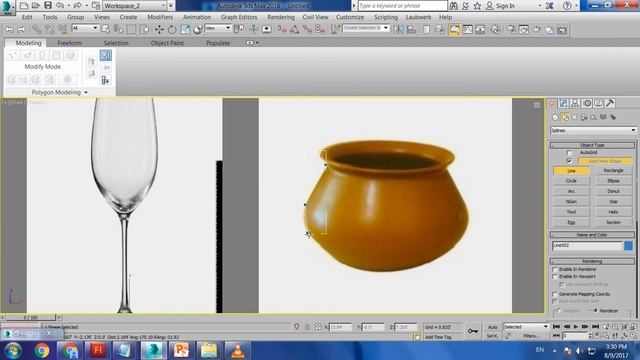Open the Graph Editors menu
The height and width of the screenshot is (360, 640).
(x=239, y=17)
